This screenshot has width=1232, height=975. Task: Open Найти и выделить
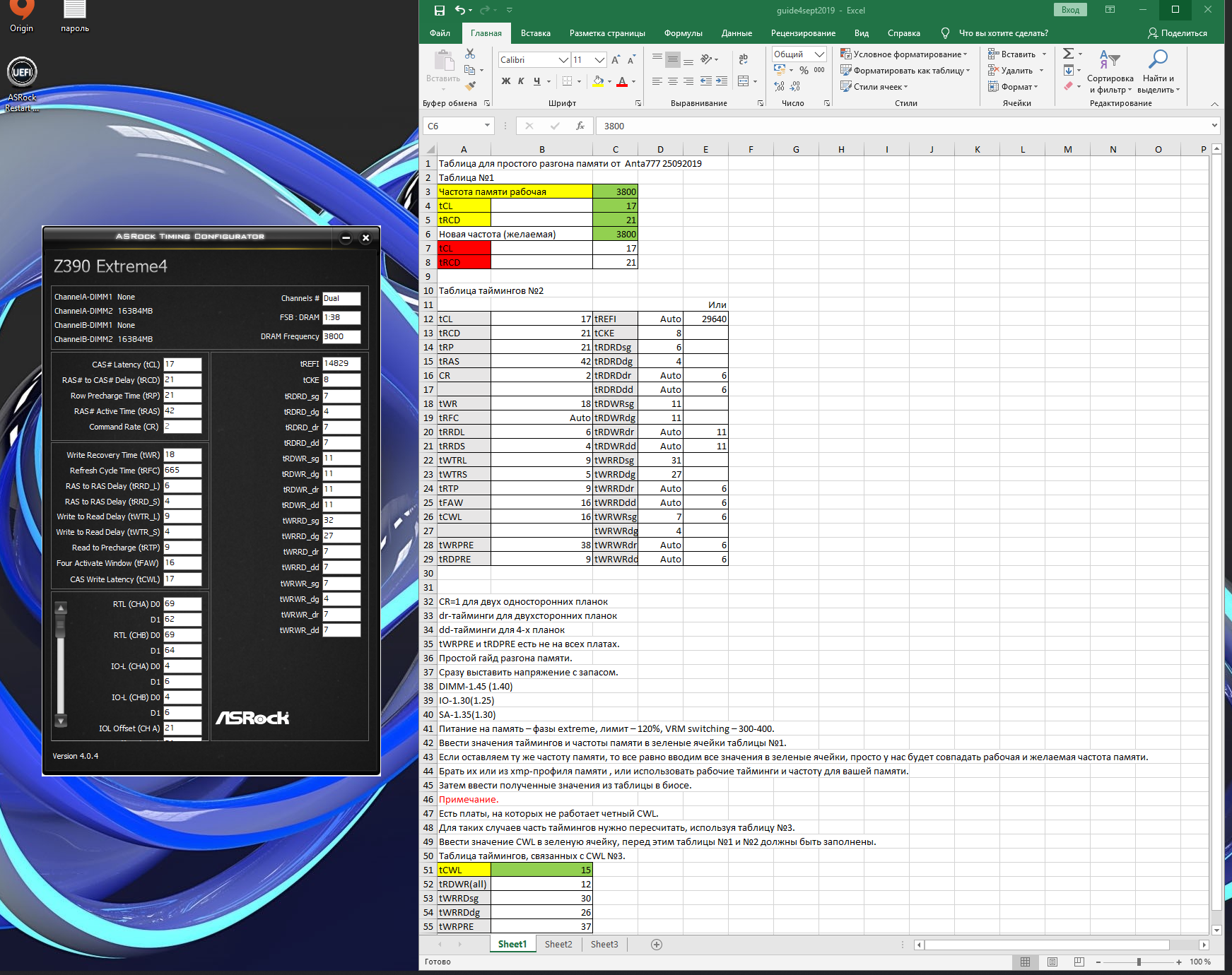[x=1158, y=71]
